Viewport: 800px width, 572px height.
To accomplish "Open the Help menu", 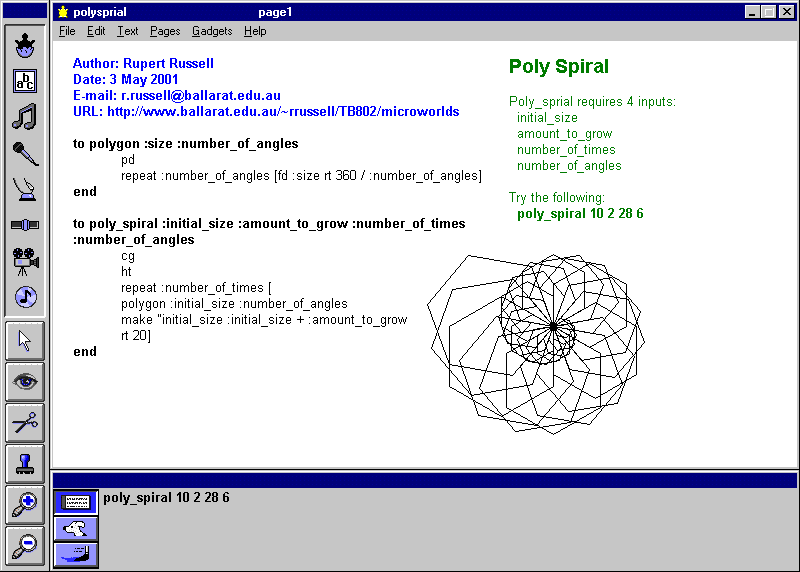I will pos(255,31).
